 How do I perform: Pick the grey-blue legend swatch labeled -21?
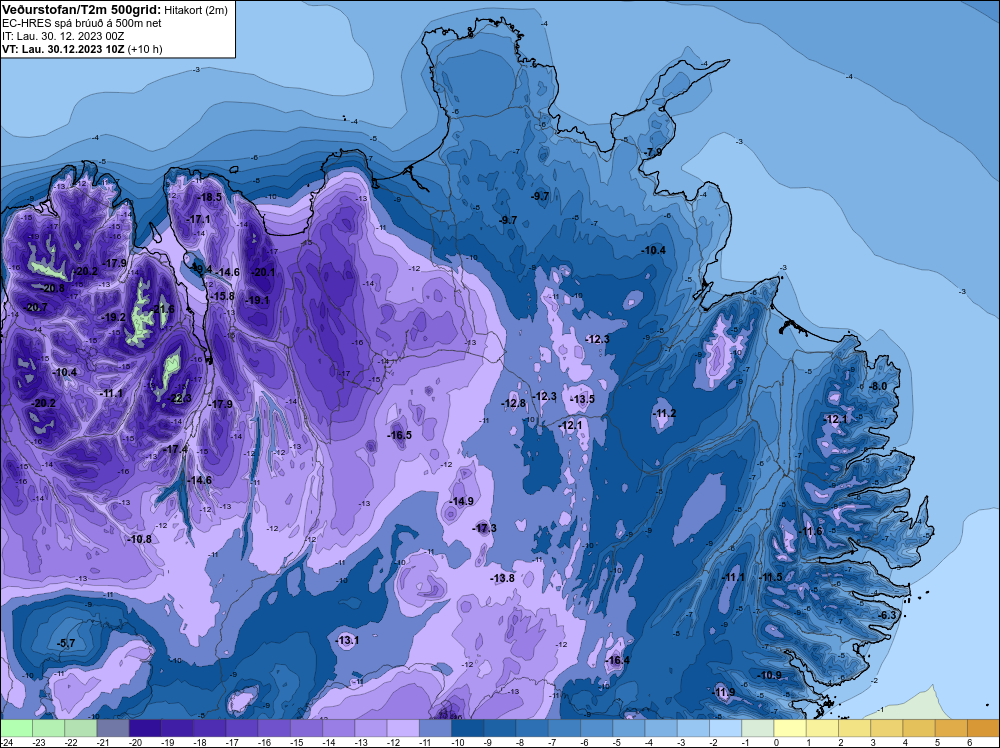[x=113, y=728]
